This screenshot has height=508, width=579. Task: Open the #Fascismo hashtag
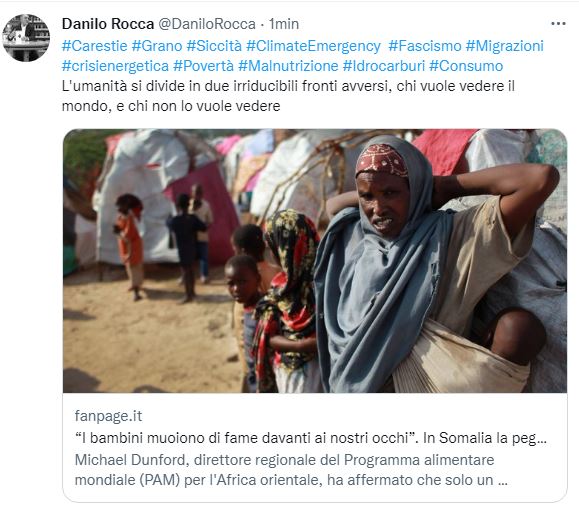click(x=425, y=46)
